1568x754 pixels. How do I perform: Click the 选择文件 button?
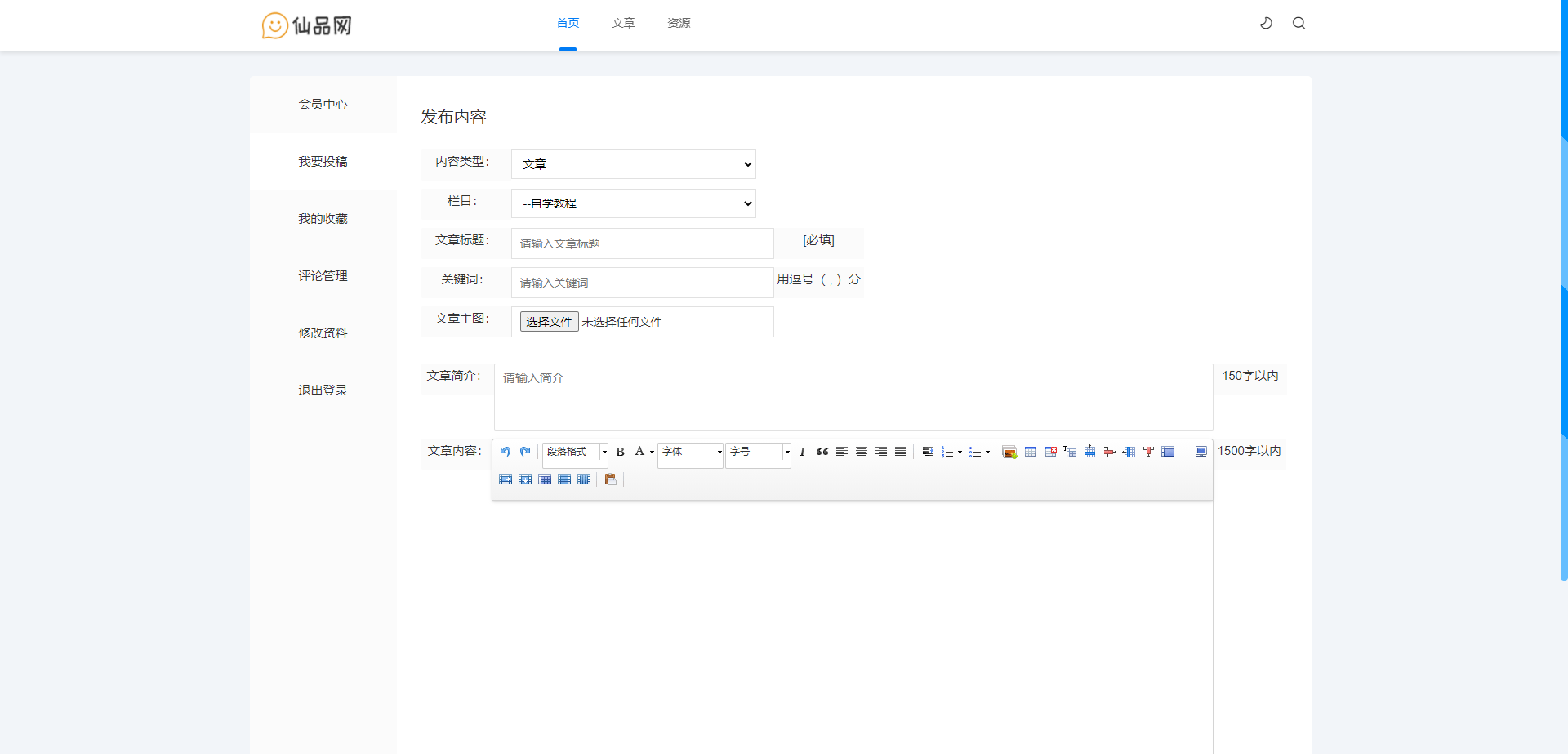tap(549, 322)
